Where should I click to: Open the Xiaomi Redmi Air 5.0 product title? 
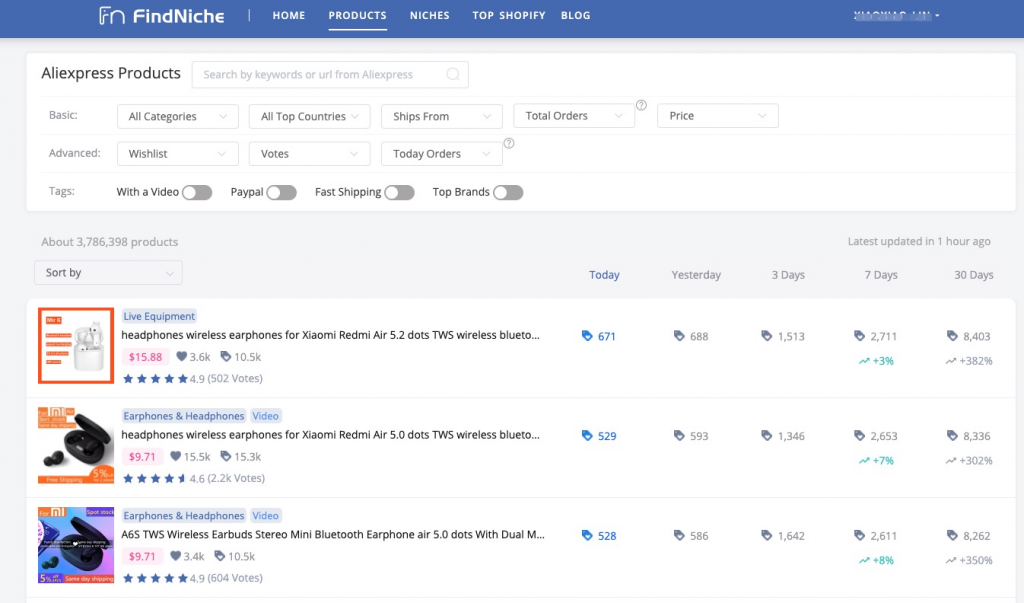[330, 435]
